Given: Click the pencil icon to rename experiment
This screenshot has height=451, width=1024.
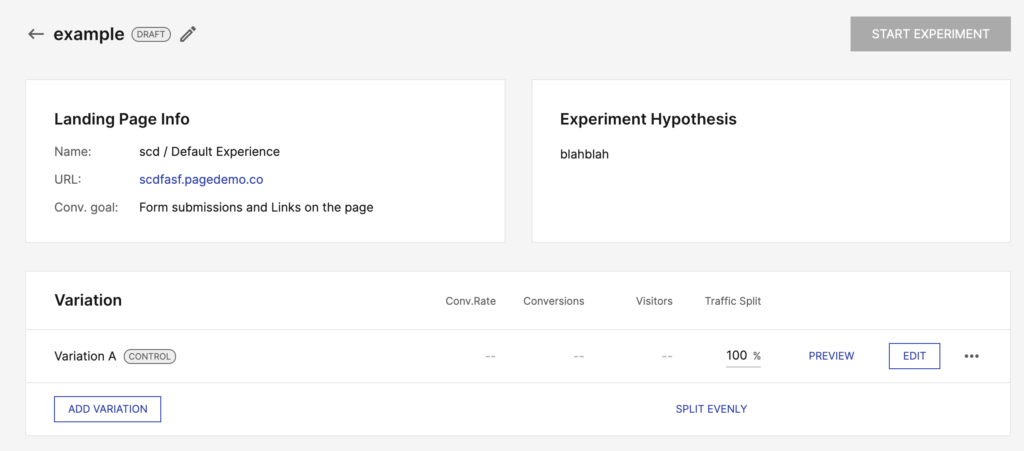Looking at the screenshot, I should tap(188, 34).
